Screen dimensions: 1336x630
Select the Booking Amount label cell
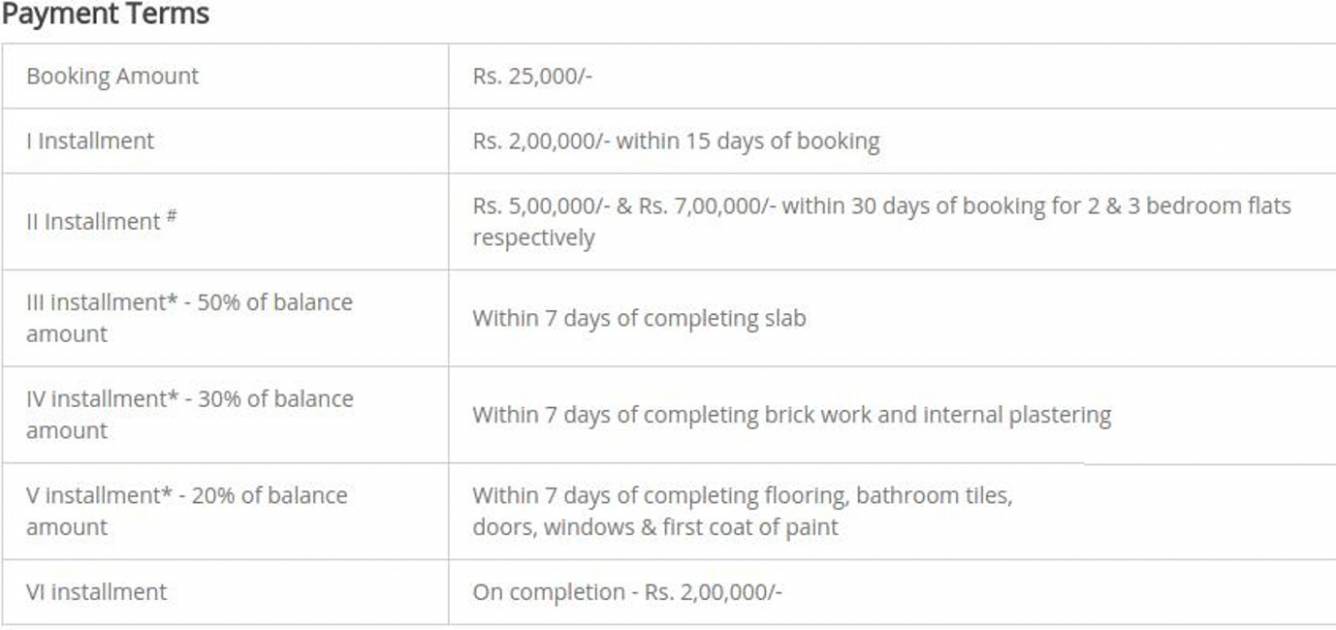[x=112, y=76]
